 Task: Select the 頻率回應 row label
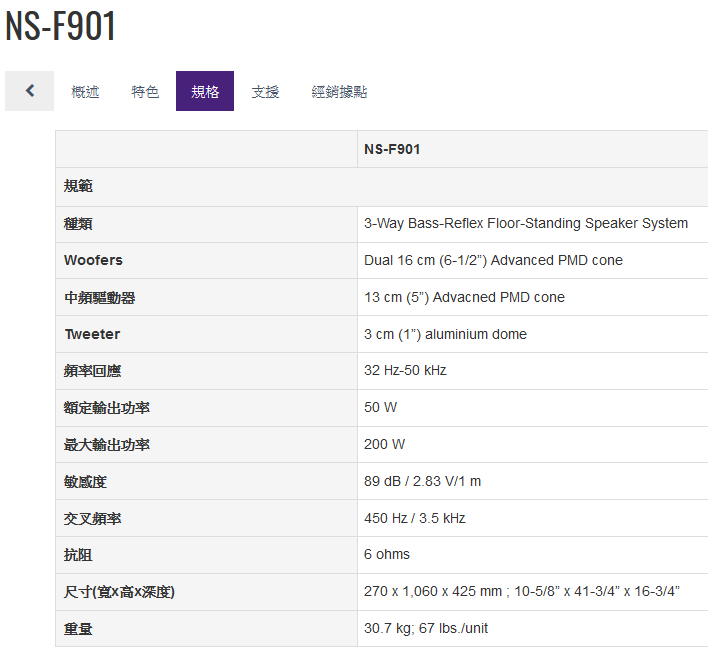tap(92, 371)
